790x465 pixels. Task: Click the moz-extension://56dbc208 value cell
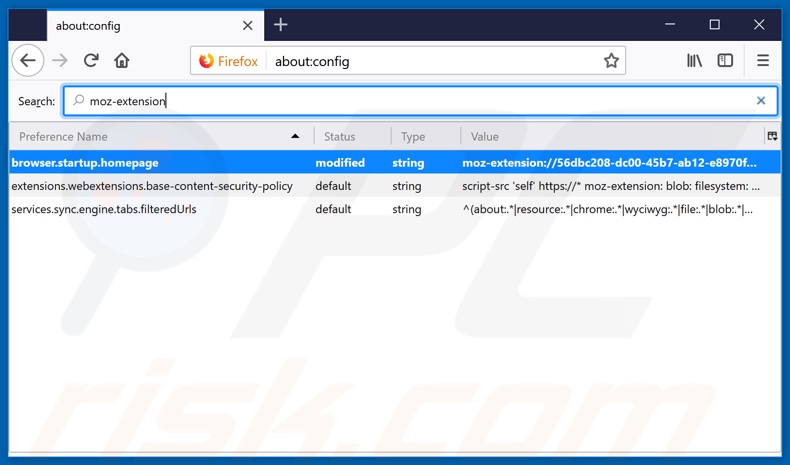609,163
